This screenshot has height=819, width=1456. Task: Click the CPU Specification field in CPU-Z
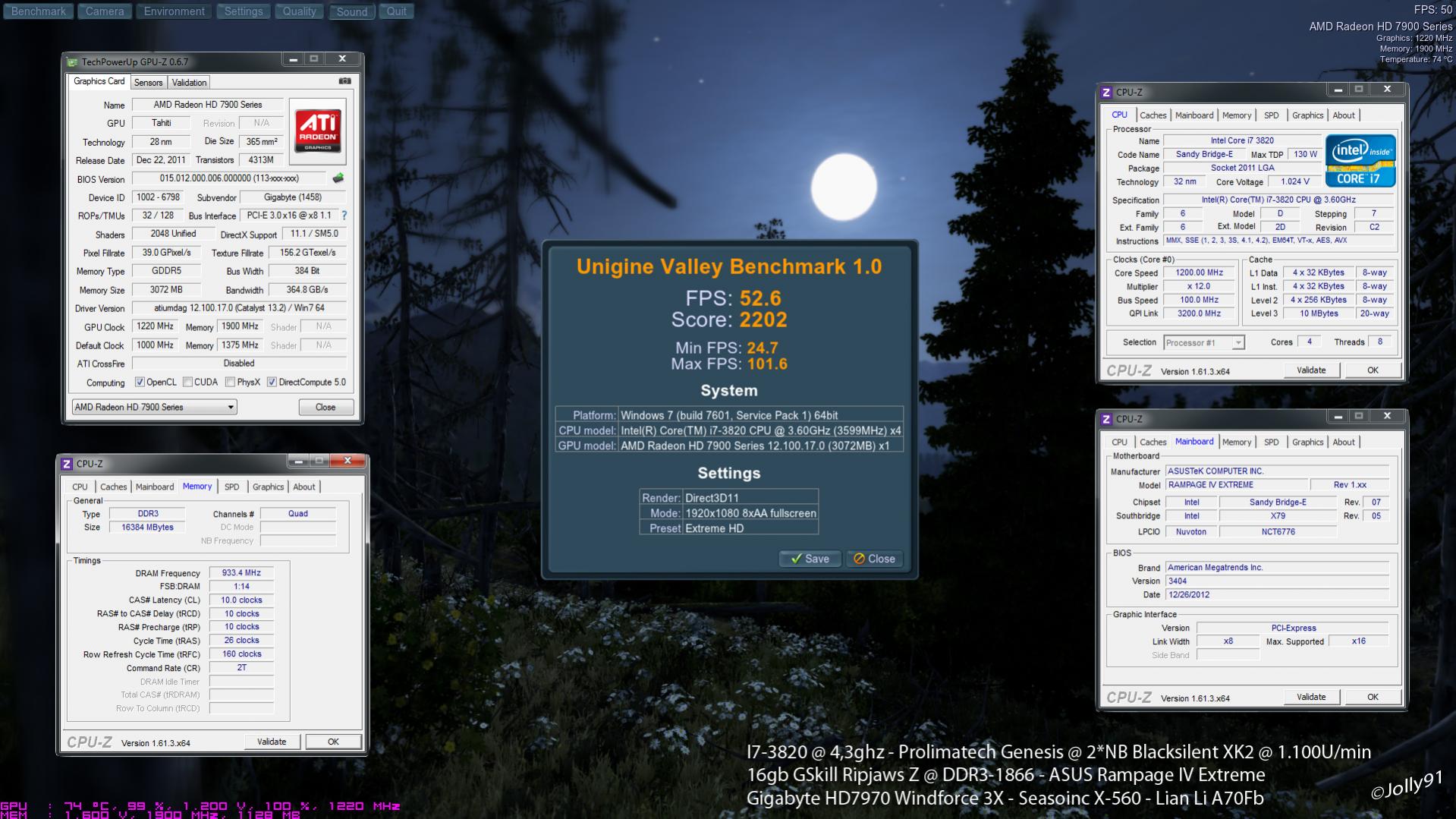[x=1278, y=200]
